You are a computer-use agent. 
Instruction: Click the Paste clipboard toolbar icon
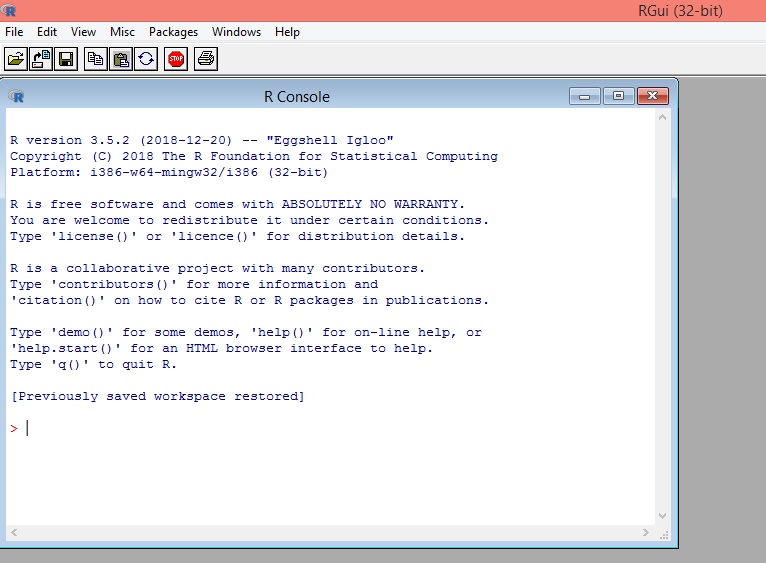click(x=121, y=59)
